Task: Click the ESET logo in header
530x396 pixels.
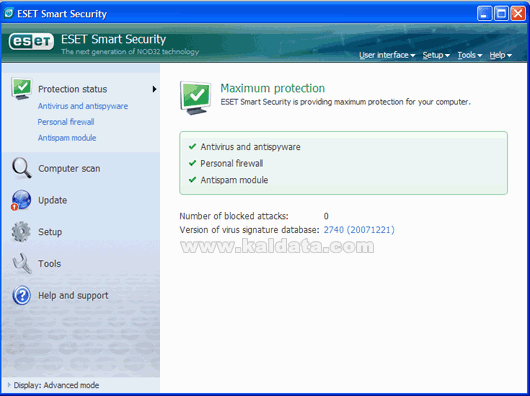Action: click(31, 42)
